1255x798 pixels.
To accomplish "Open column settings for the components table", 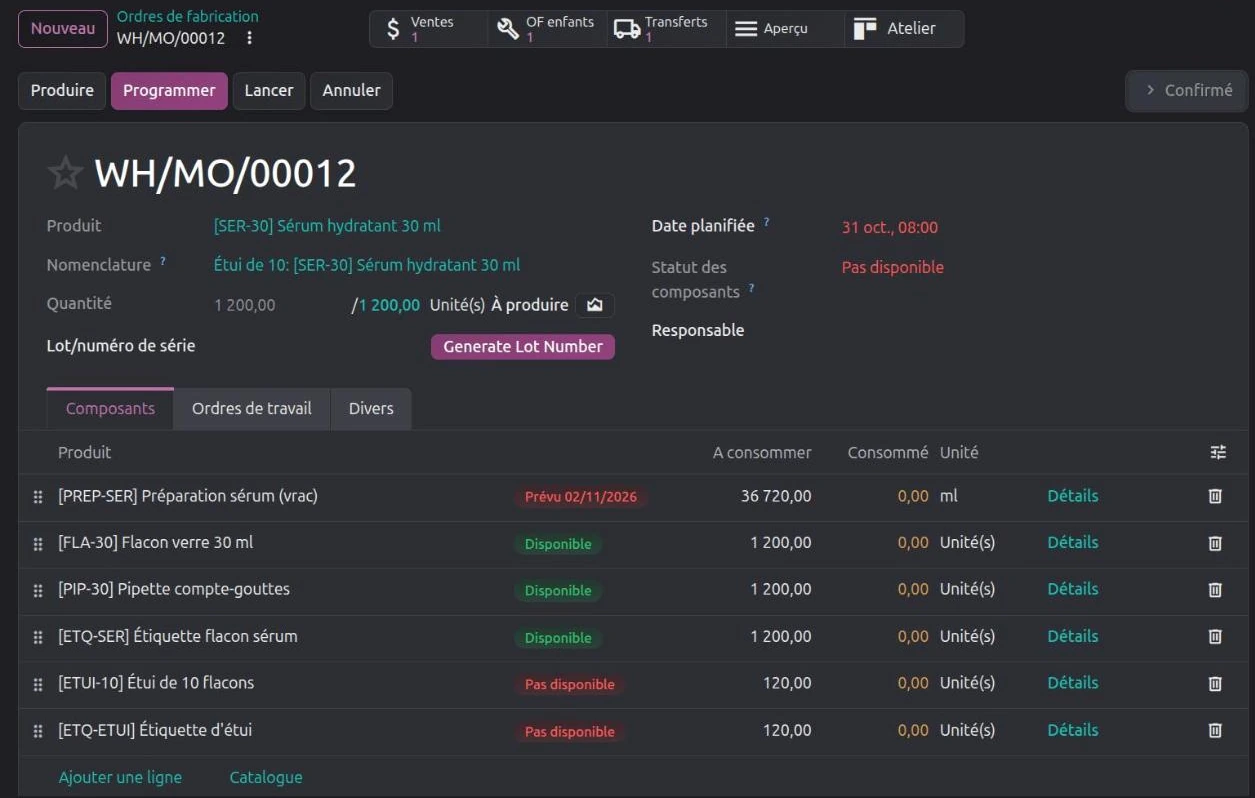I will (x=1217, y=453).
